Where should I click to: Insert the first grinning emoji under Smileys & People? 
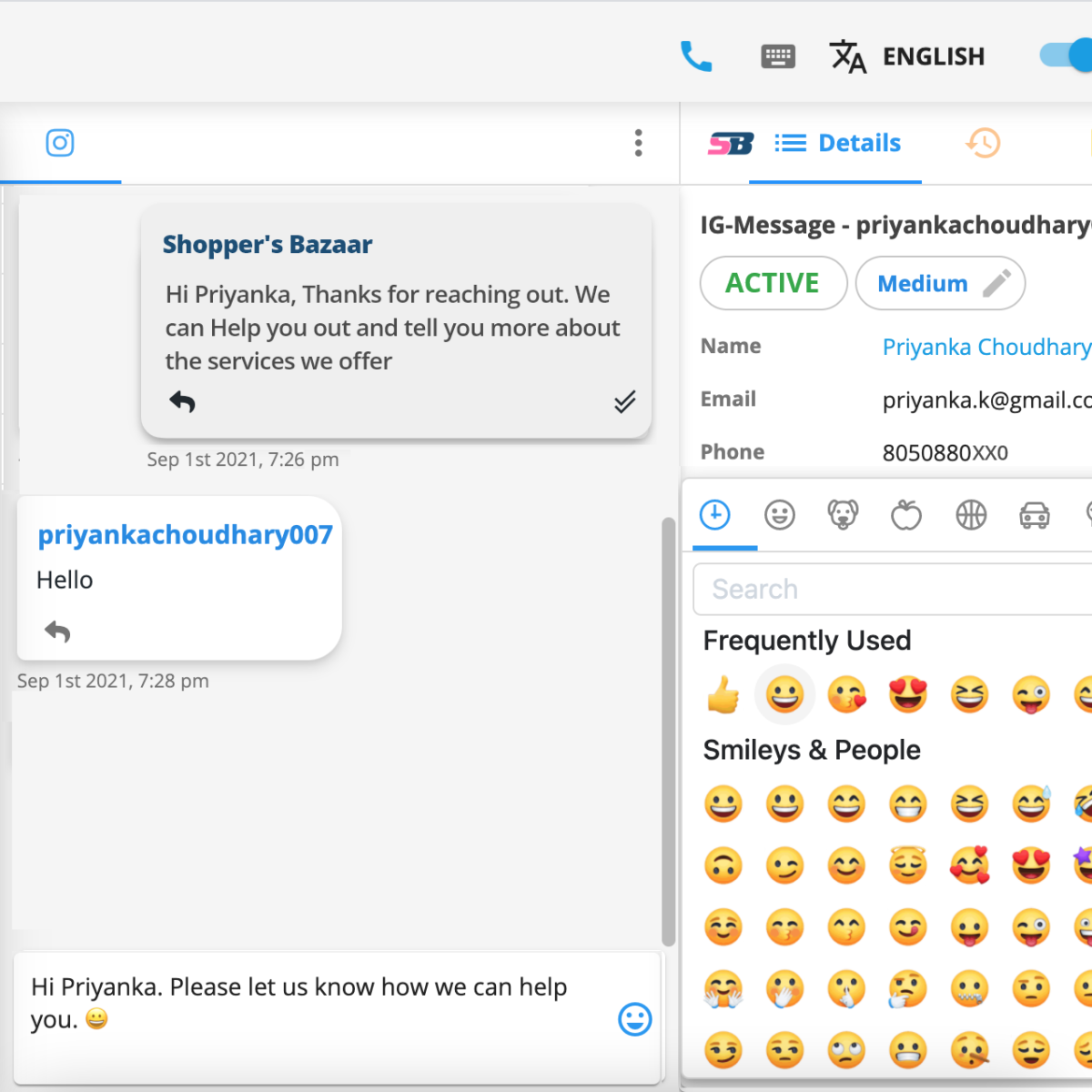(723, 804)
